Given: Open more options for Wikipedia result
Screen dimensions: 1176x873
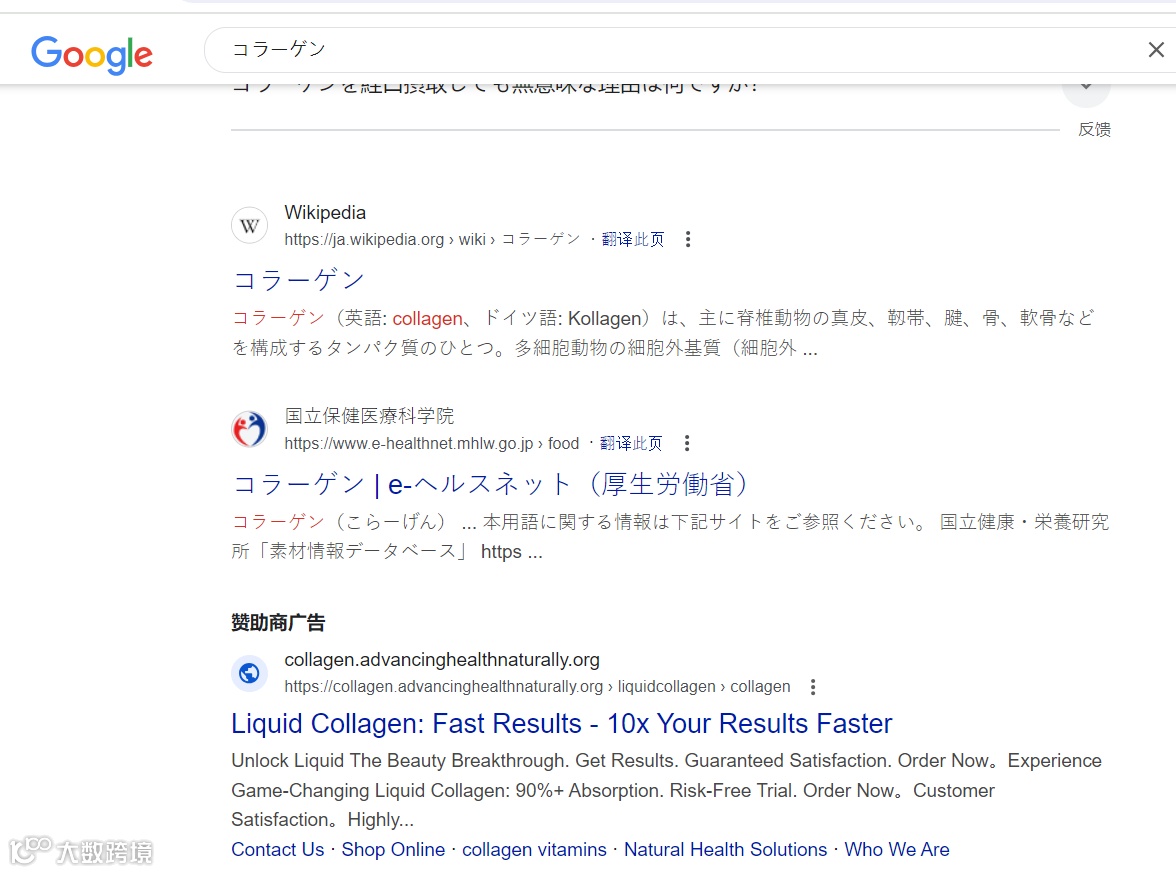Looking at the screenshot, I should pos(688,239).
